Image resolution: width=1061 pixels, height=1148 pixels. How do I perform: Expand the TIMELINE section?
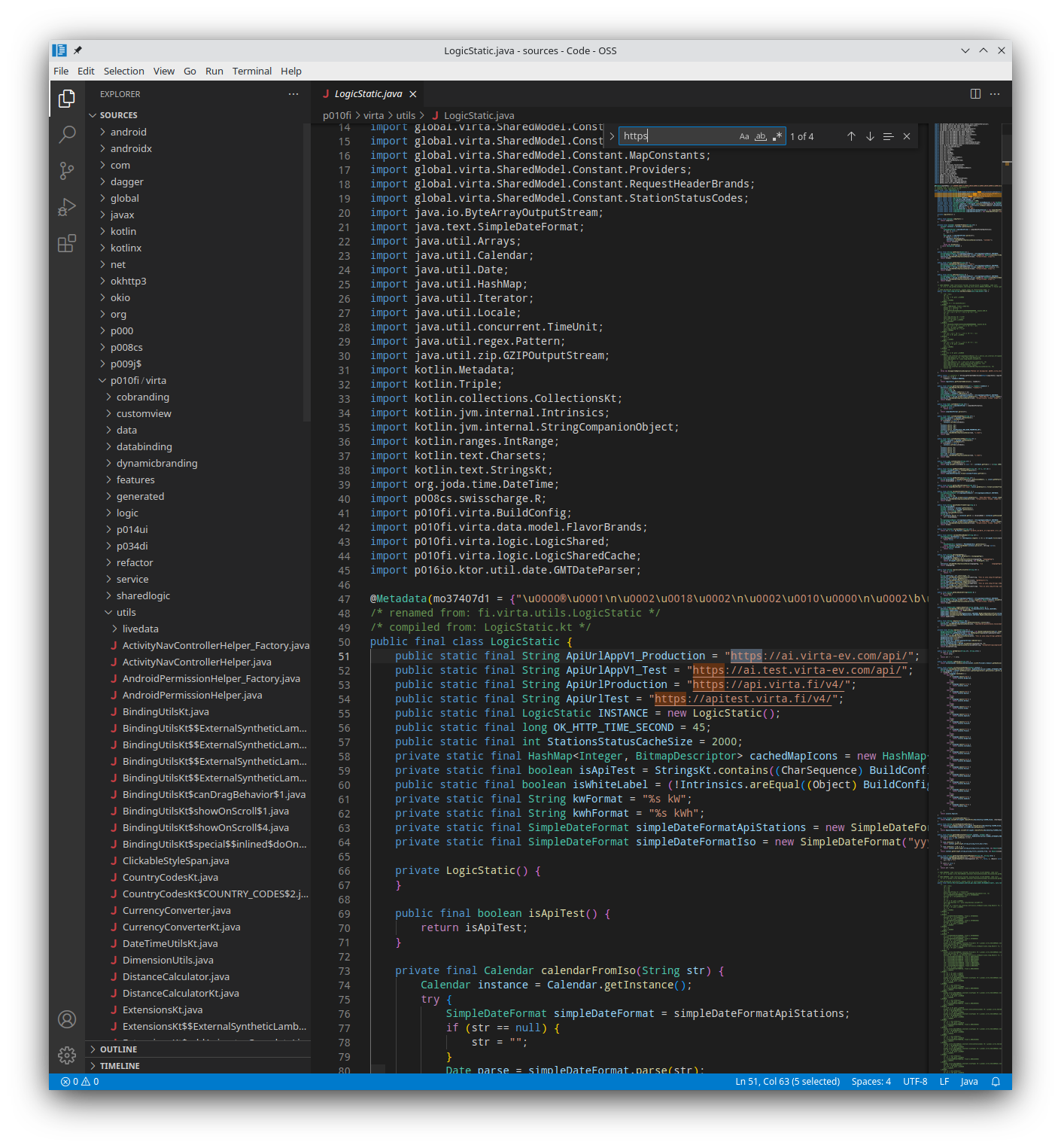pos(118,1065)
